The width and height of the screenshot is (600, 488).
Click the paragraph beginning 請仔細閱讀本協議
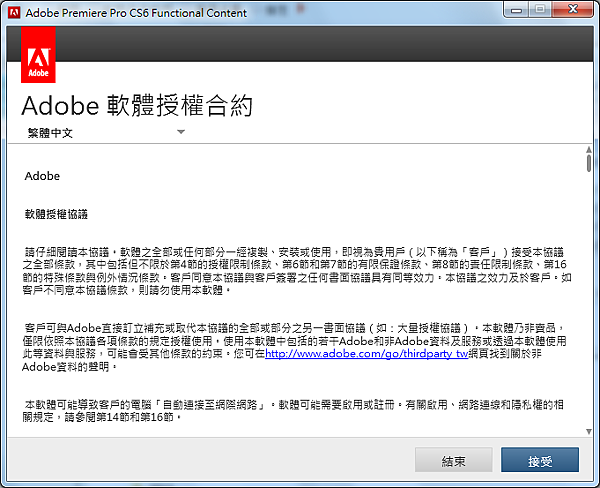(x=297, y=271)
